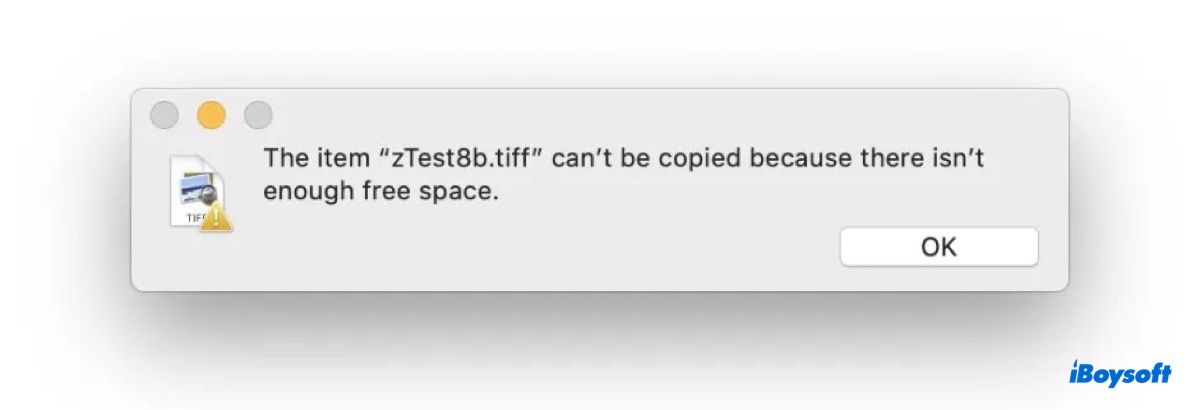Click the leftmost gray close button
This screenshot has width=1200, height=410.
click(164, 116)
